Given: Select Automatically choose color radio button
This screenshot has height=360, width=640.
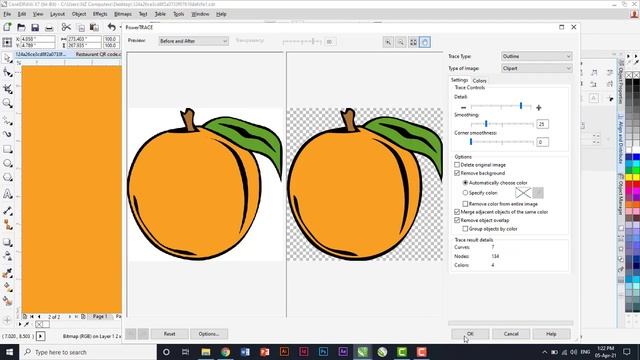Looking at the screenshot, I should coord(465,183).
